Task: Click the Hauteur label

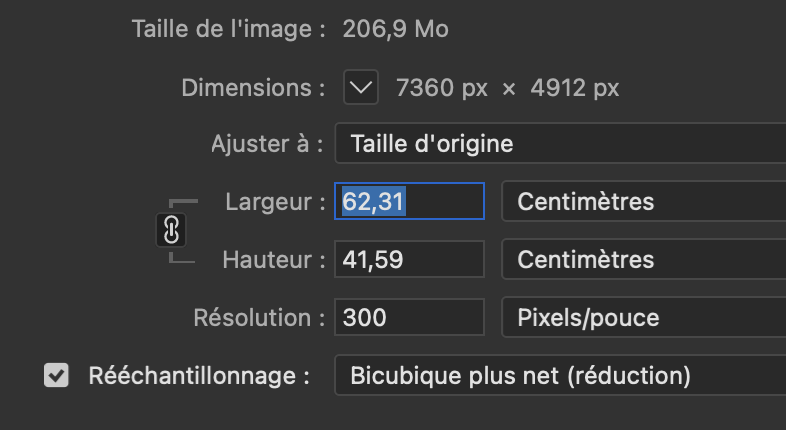Action: point(274,260)
